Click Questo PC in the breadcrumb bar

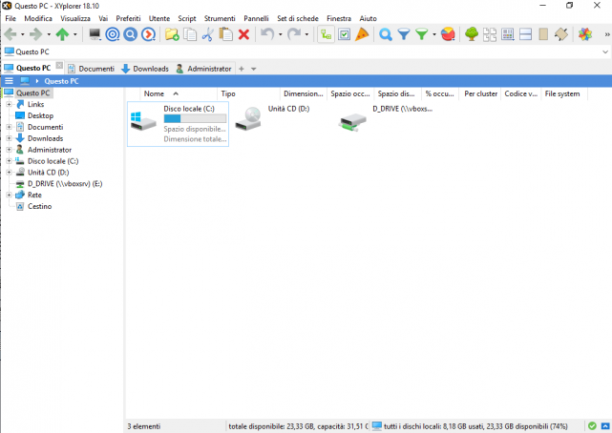[61, 81]
